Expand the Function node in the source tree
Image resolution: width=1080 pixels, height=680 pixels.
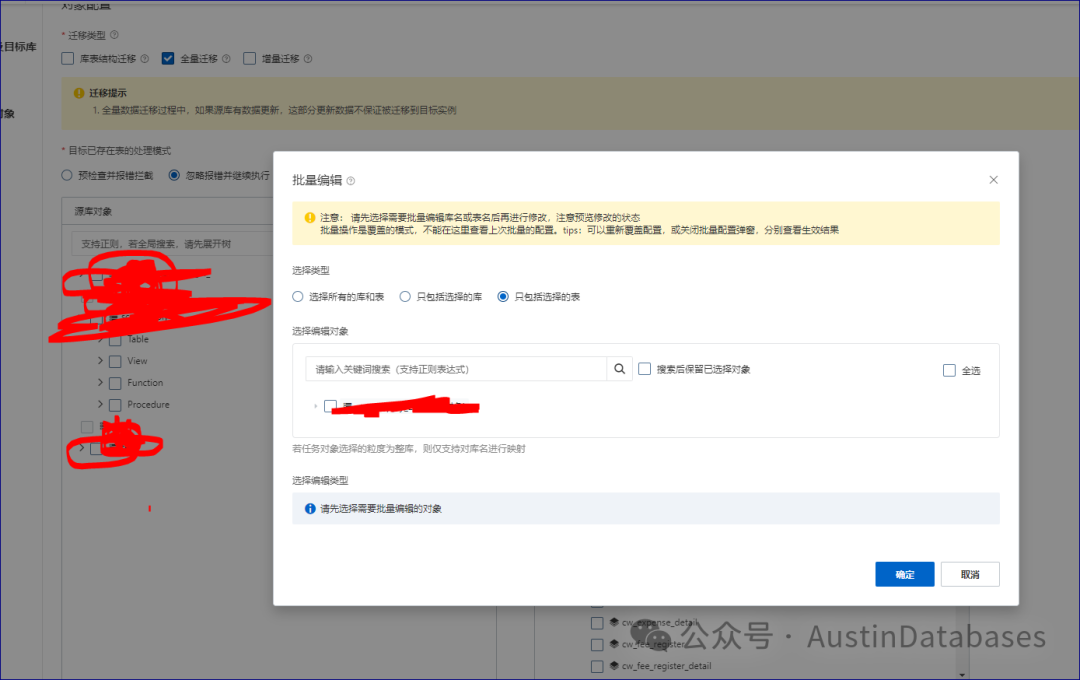click(101, 382)
